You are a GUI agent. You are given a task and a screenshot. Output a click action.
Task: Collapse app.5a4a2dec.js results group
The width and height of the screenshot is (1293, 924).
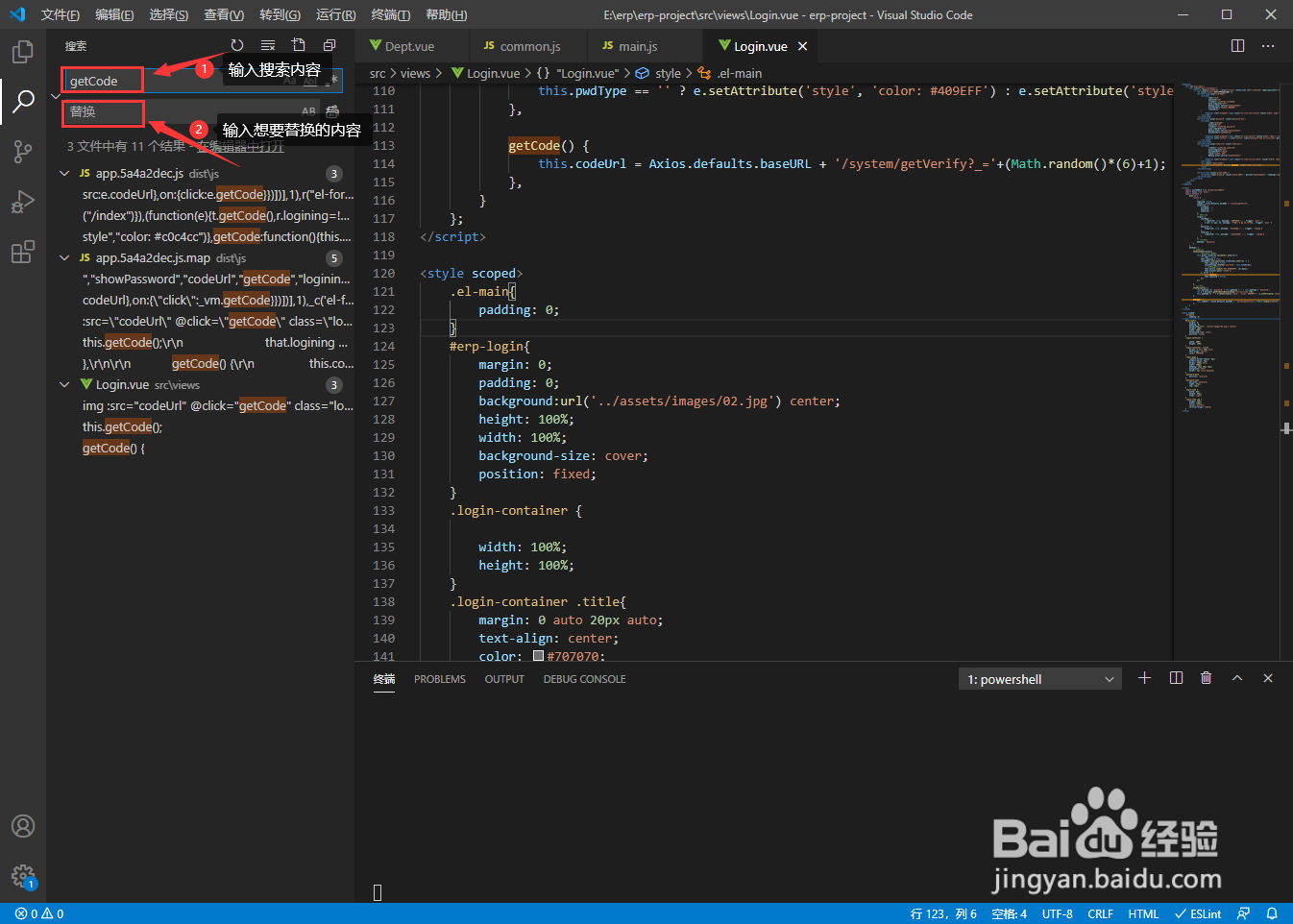64,174
